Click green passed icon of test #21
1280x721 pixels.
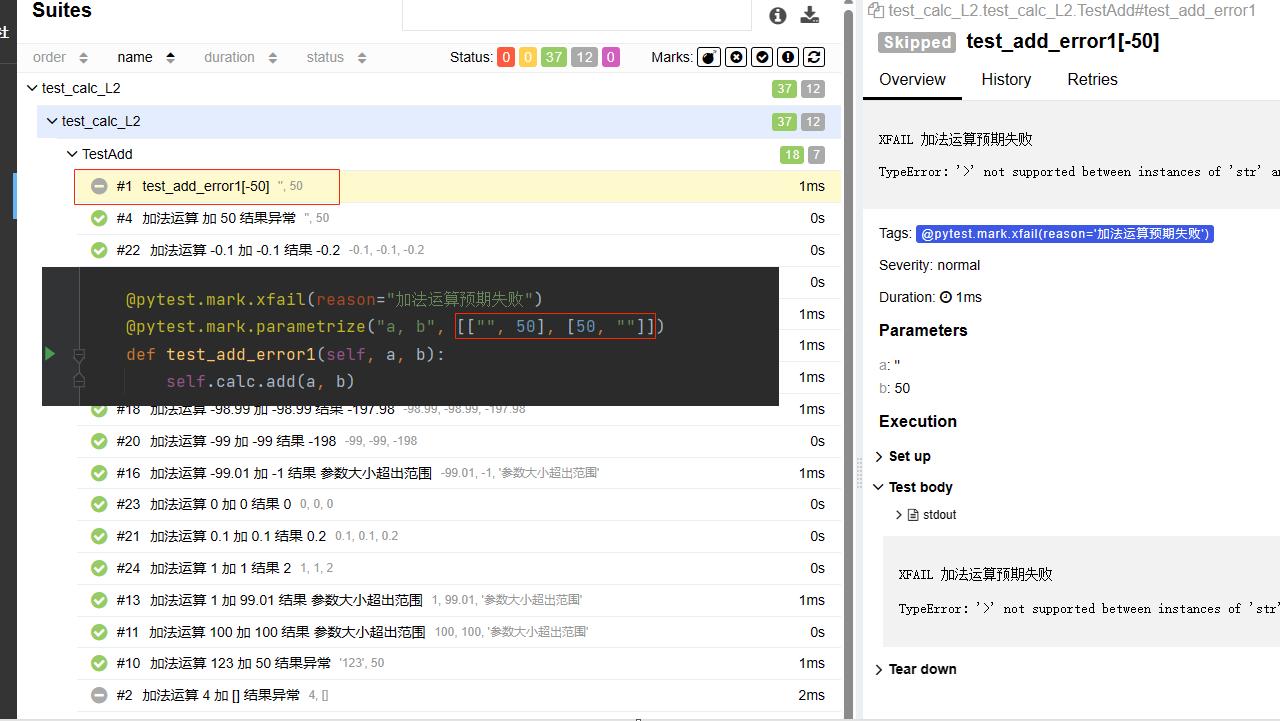click(99, 536)
